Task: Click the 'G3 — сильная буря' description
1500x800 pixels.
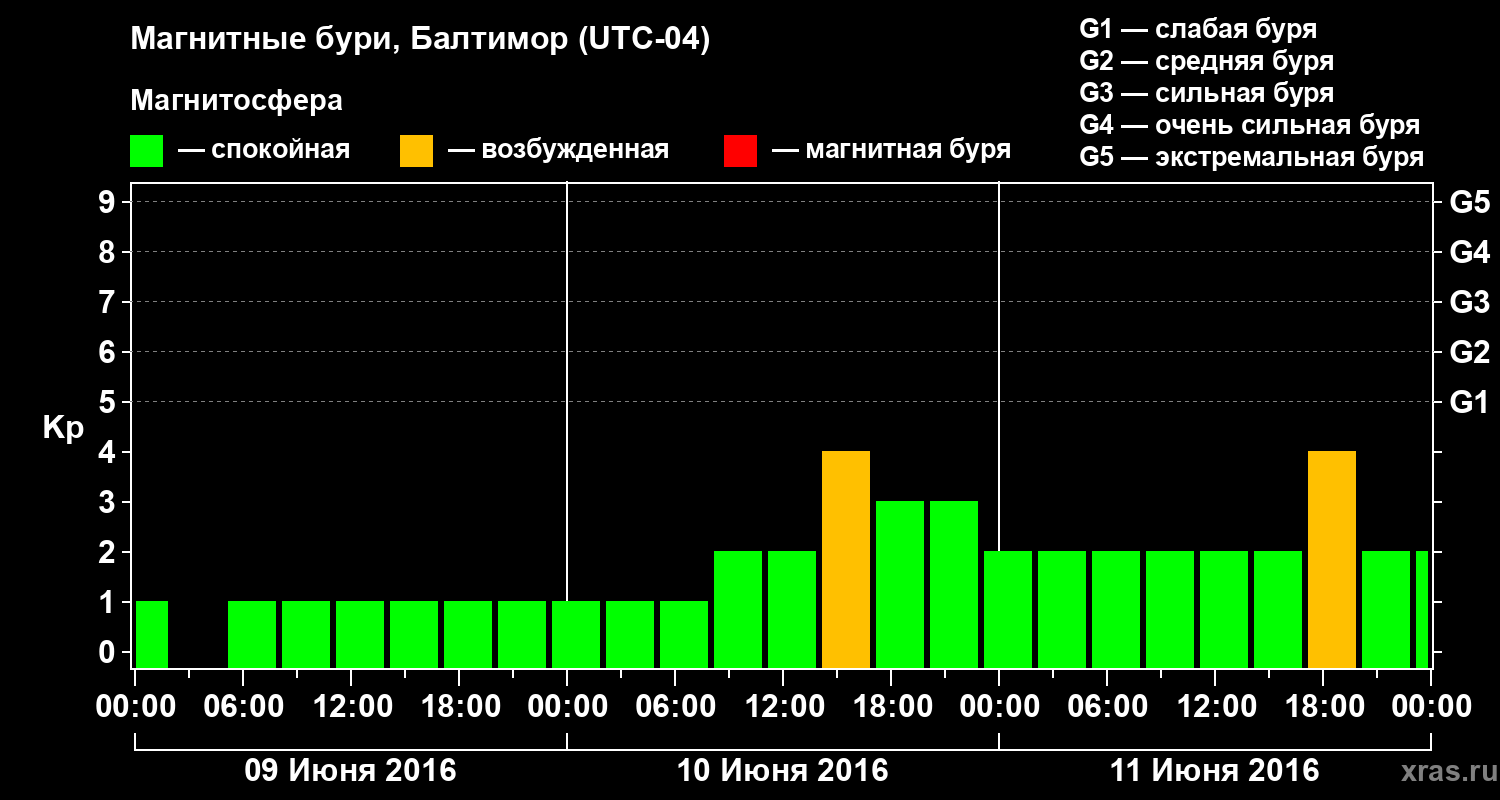Action: pyautogui.click(x=1207, y=93)
